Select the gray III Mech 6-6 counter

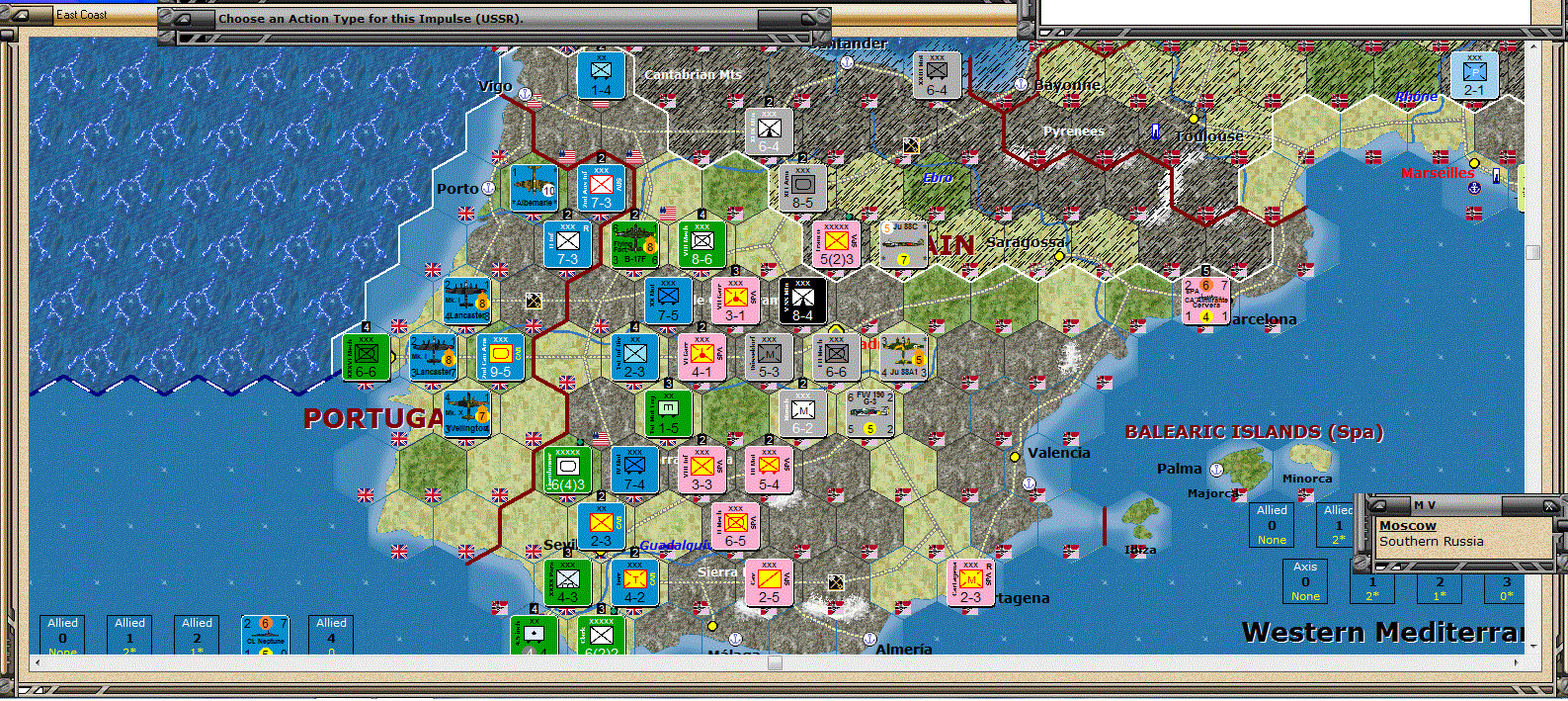(x=836, y=357)
